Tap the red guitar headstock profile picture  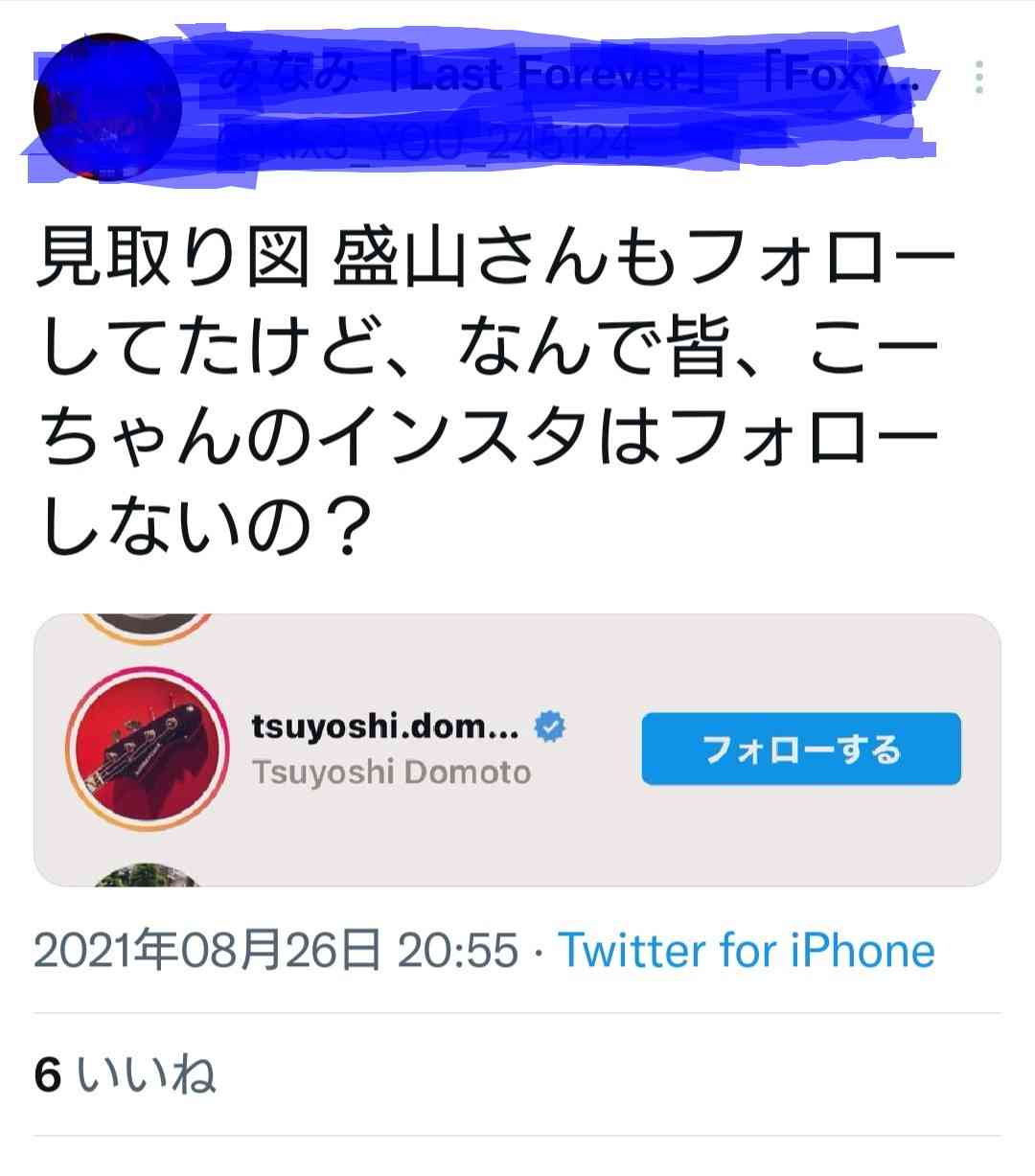coord(146,749)
